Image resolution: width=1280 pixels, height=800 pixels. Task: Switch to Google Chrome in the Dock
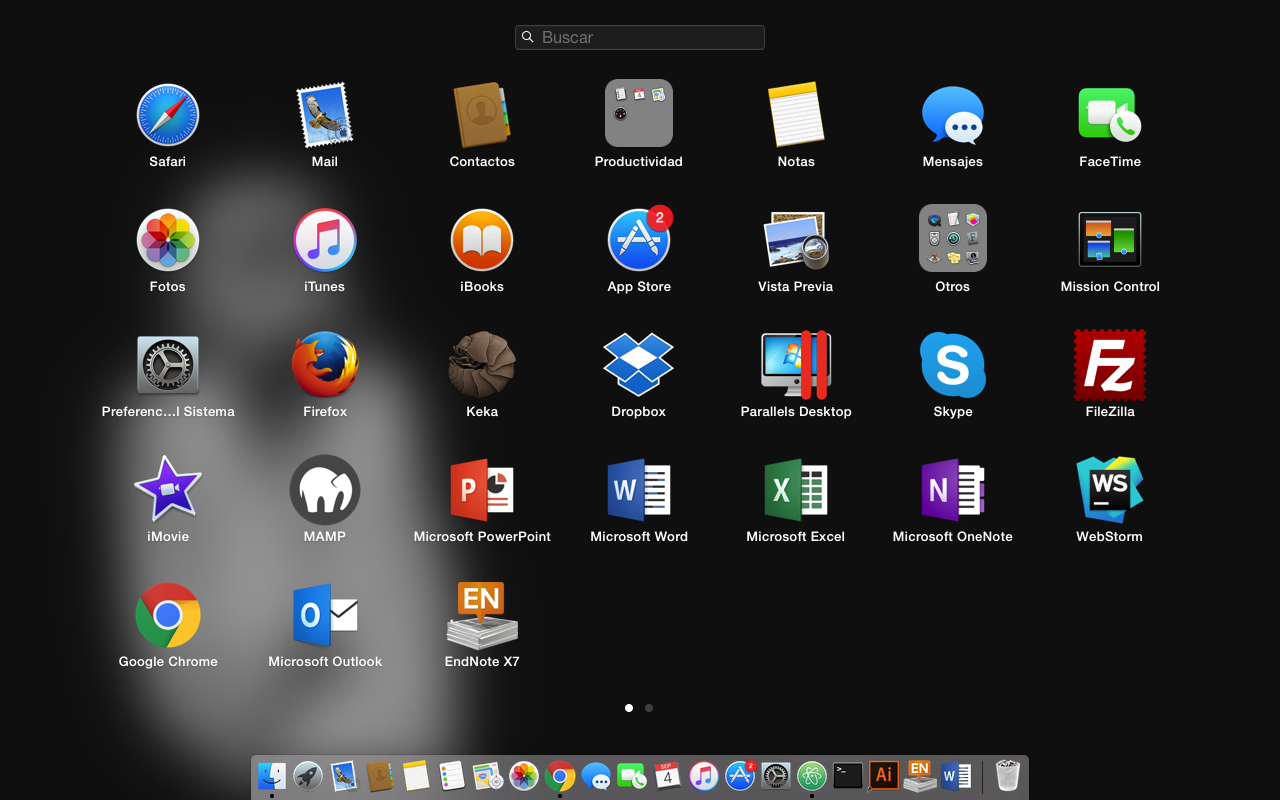point(560,776)
